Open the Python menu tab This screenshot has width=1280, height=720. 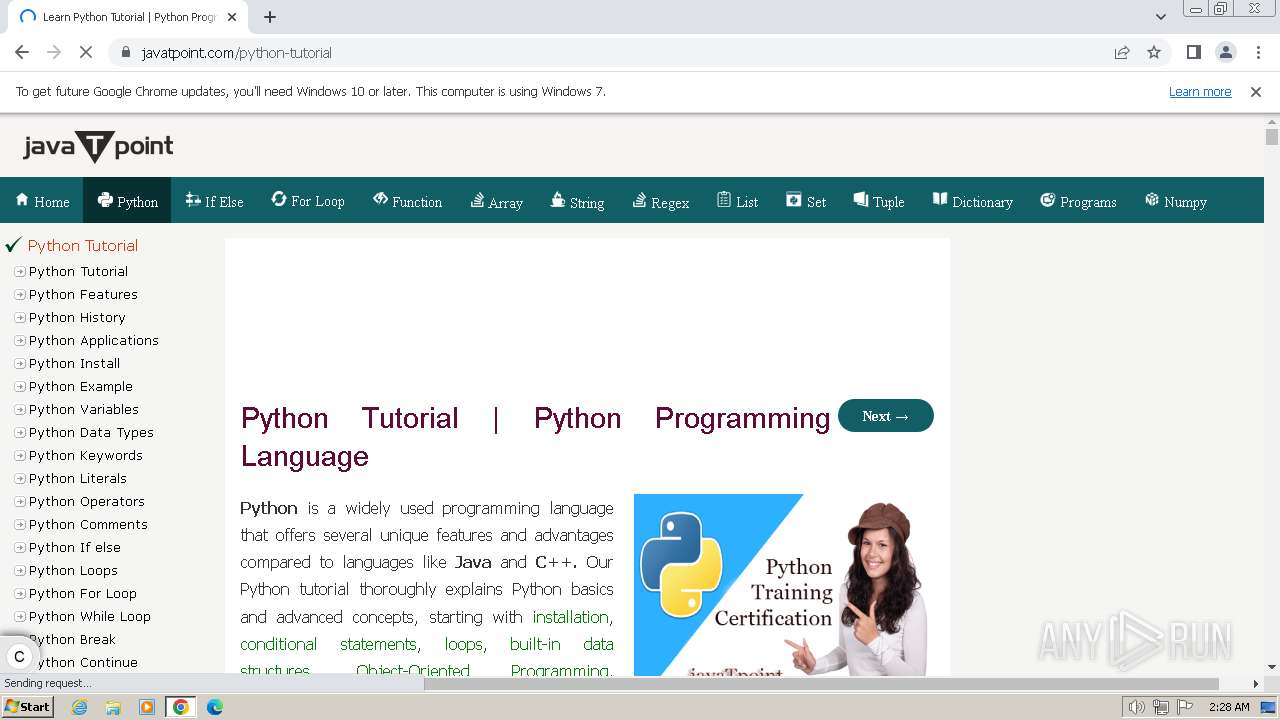(x=127, y=200)
